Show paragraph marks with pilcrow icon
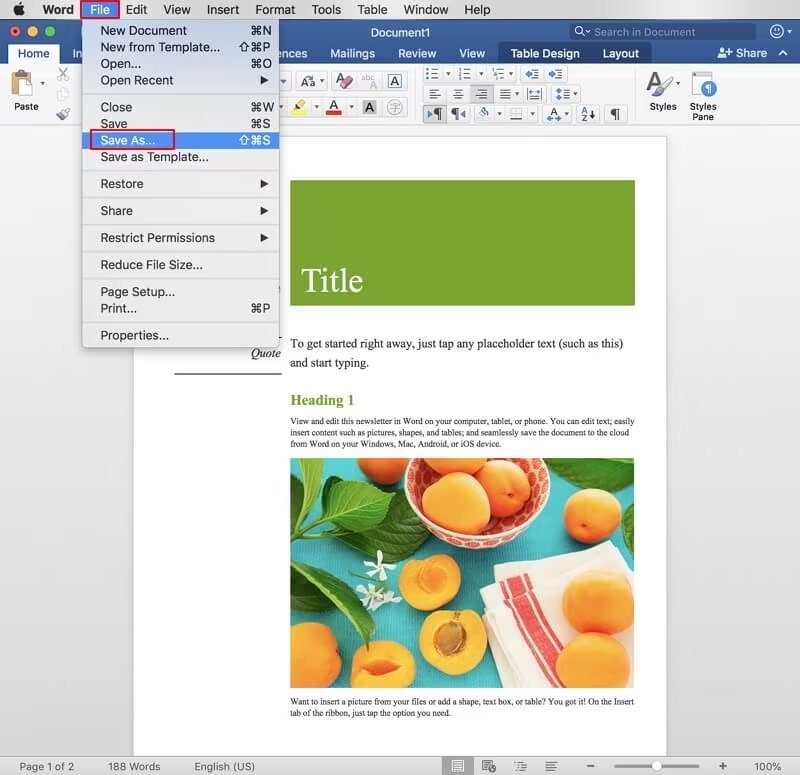800x775 pixels. (x=616, y=114)
